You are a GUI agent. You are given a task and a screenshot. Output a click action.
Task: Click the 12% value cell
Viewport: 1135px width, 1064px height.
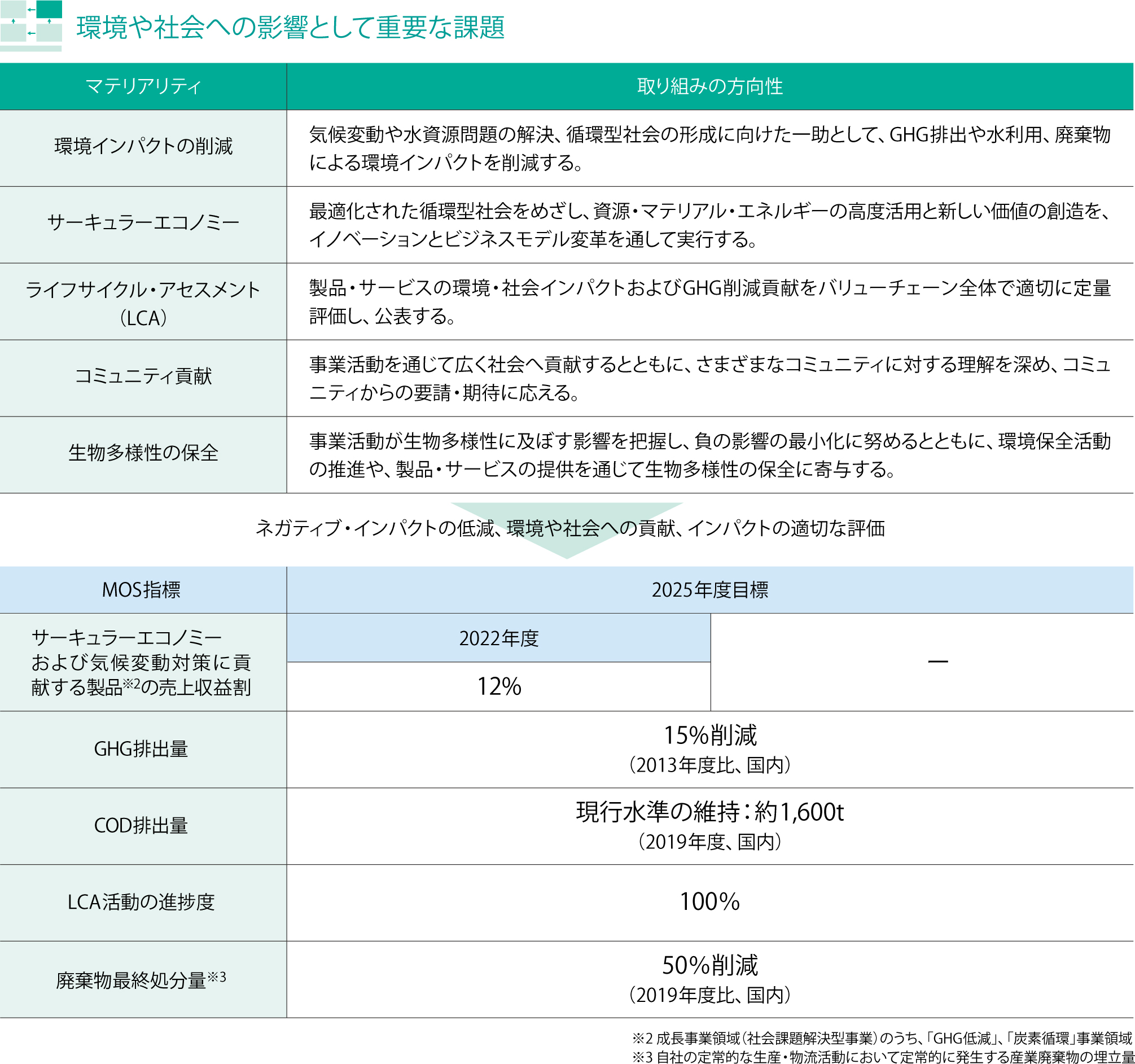(498, 686)
